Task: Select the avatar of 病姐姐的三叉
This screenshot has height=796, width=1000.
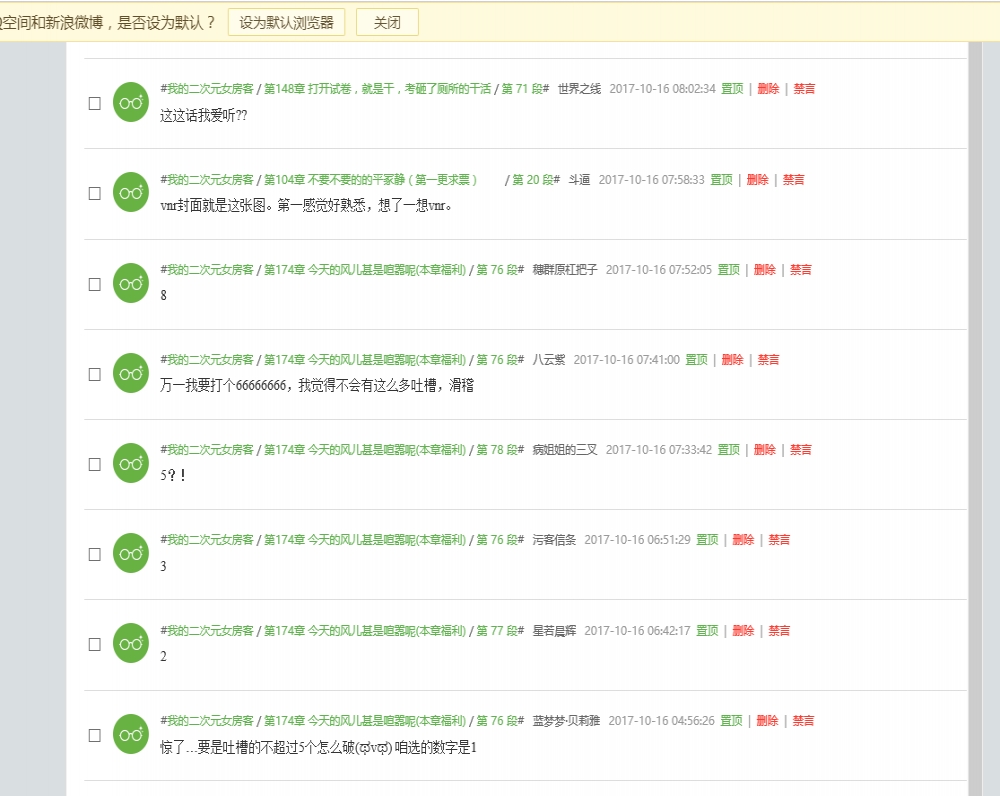Action: coord(130,463)
